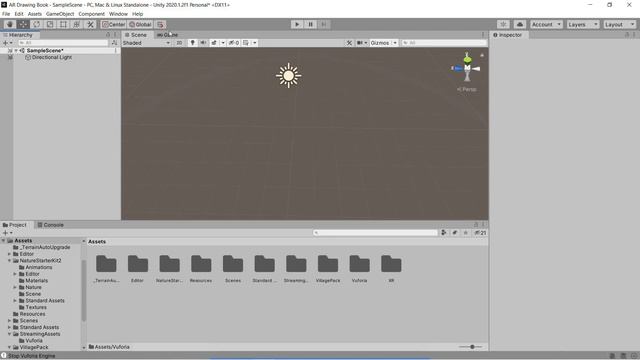Toggle scene audio speaker icon
The width and height of the screenshot is (640, 360).
[203, 43]
